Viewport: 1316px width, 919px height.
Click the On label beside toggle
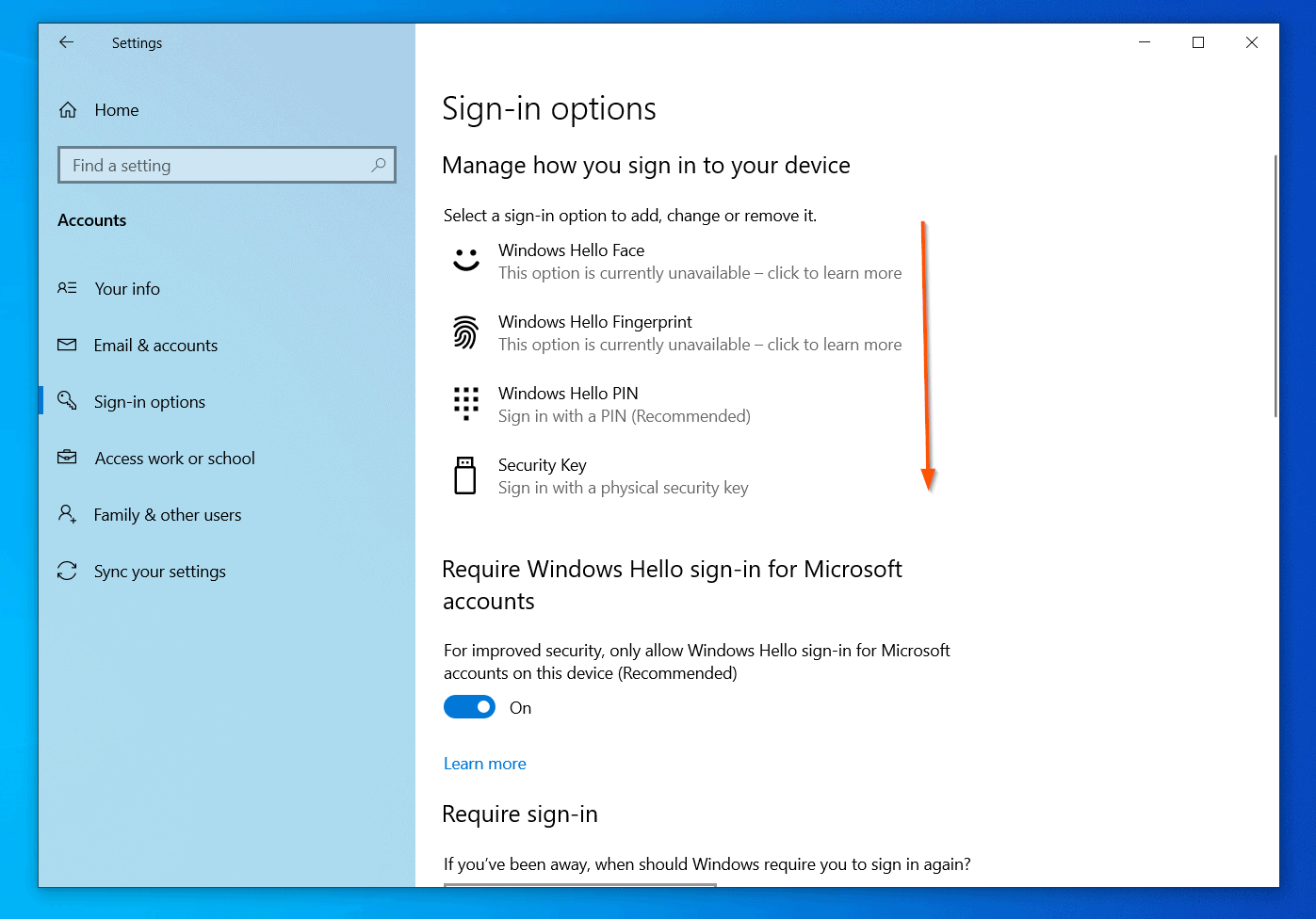pyautogui.click(x=521, y=708)
